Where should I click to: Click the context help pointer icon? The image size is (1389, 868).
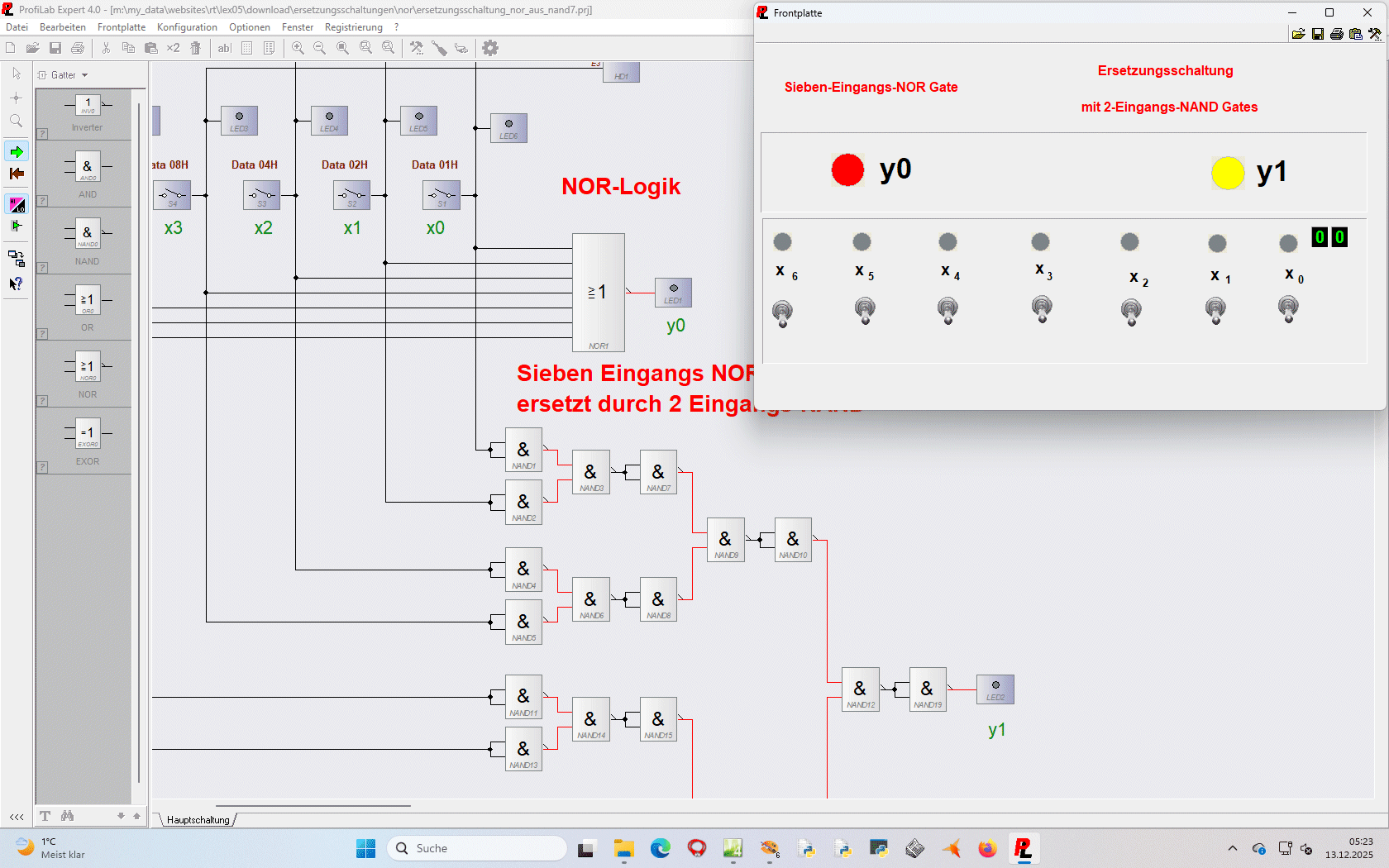(x=17, y=284)
